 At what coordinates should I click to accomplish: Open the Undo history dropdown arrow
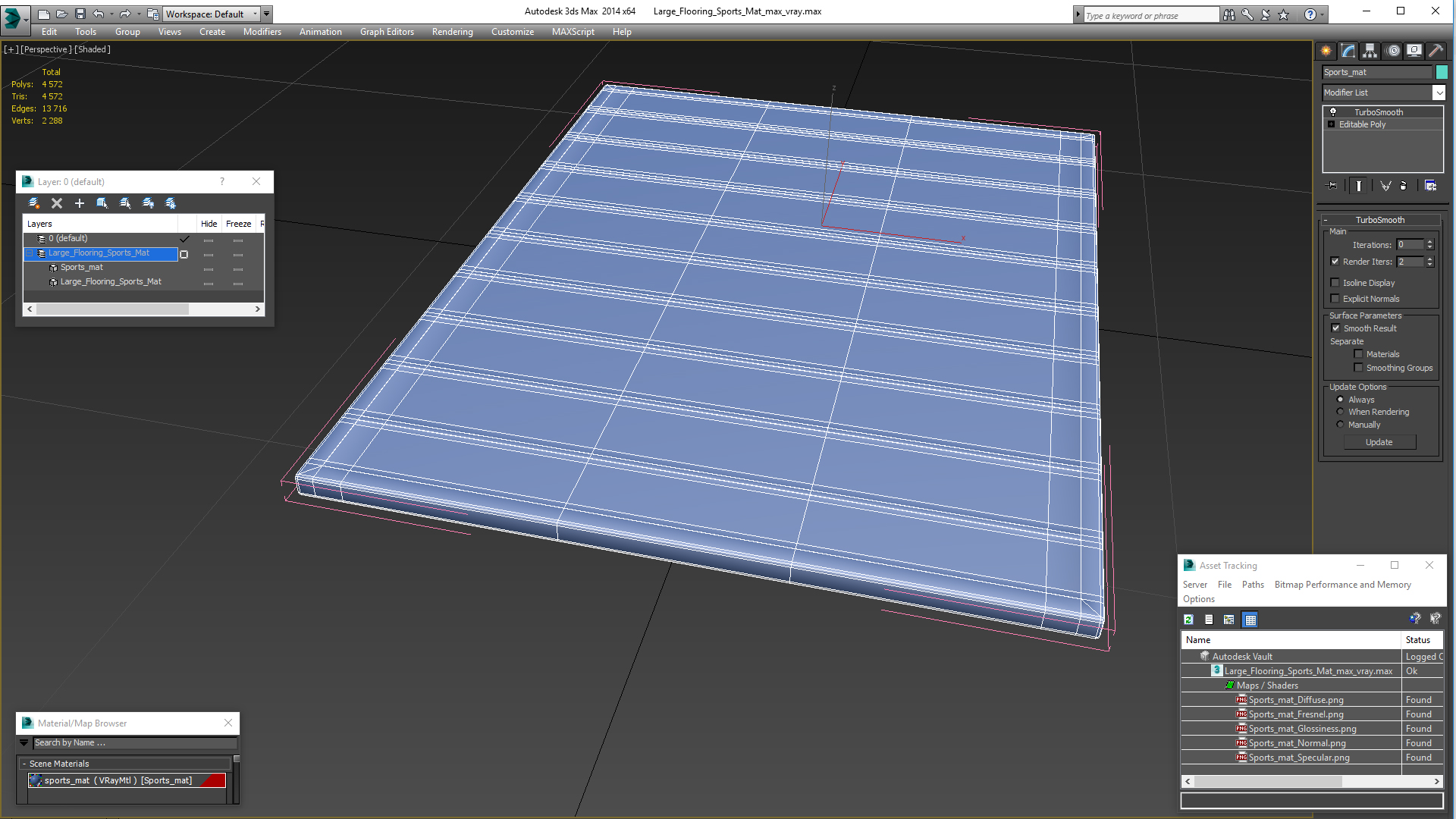[111, 14]
